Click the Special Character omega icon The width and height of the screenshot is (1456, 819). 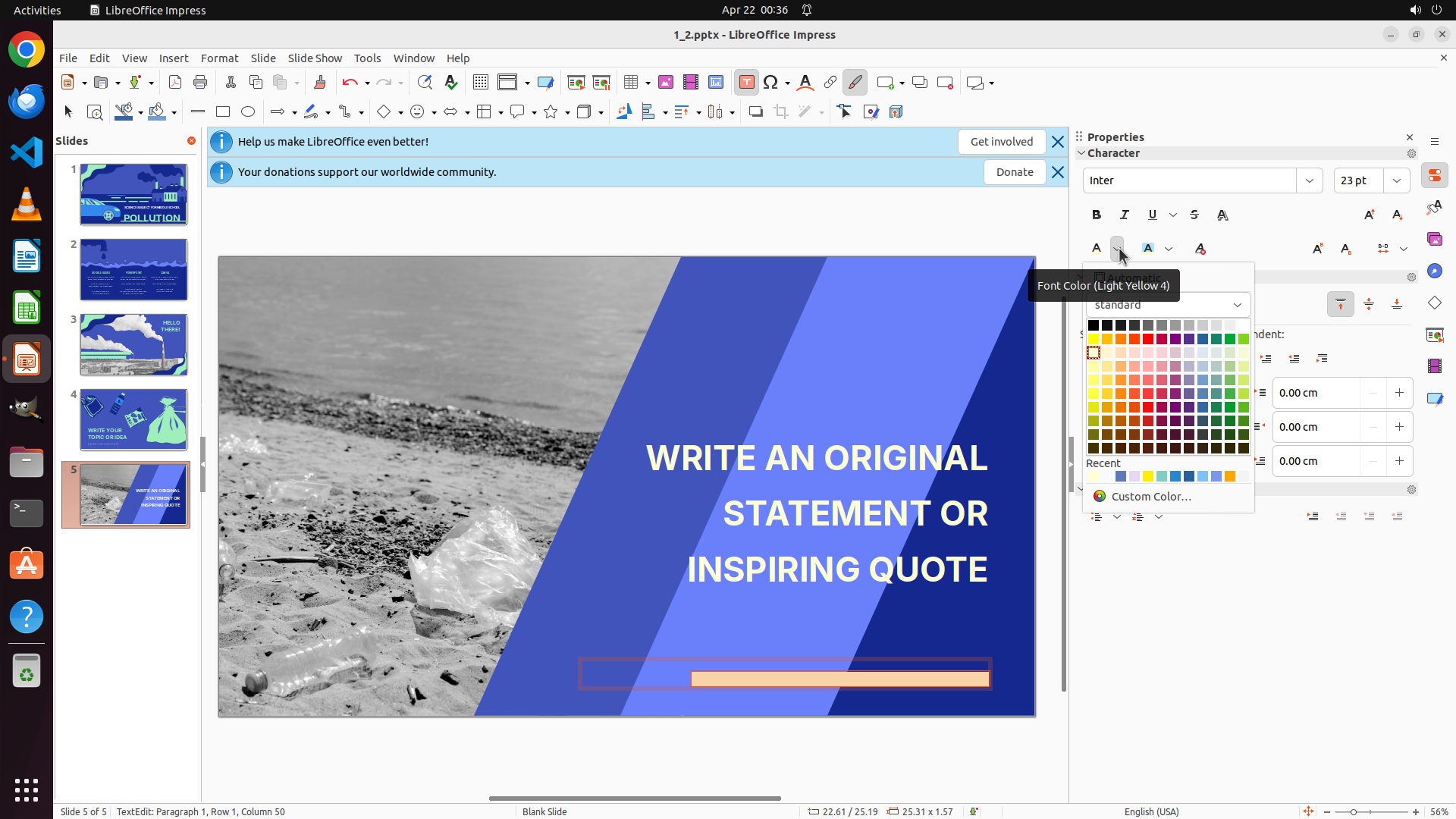[x=770, y=83]
